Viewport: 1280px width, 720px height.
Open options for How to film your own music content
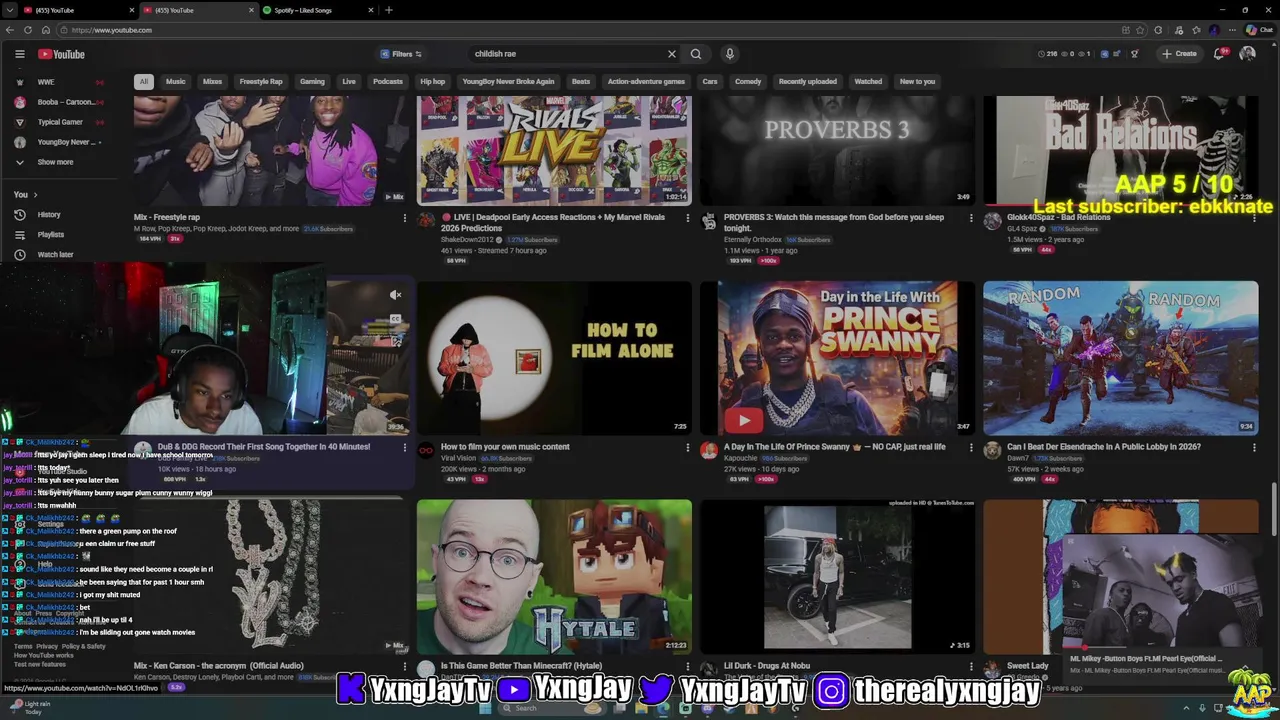(687, 448)
